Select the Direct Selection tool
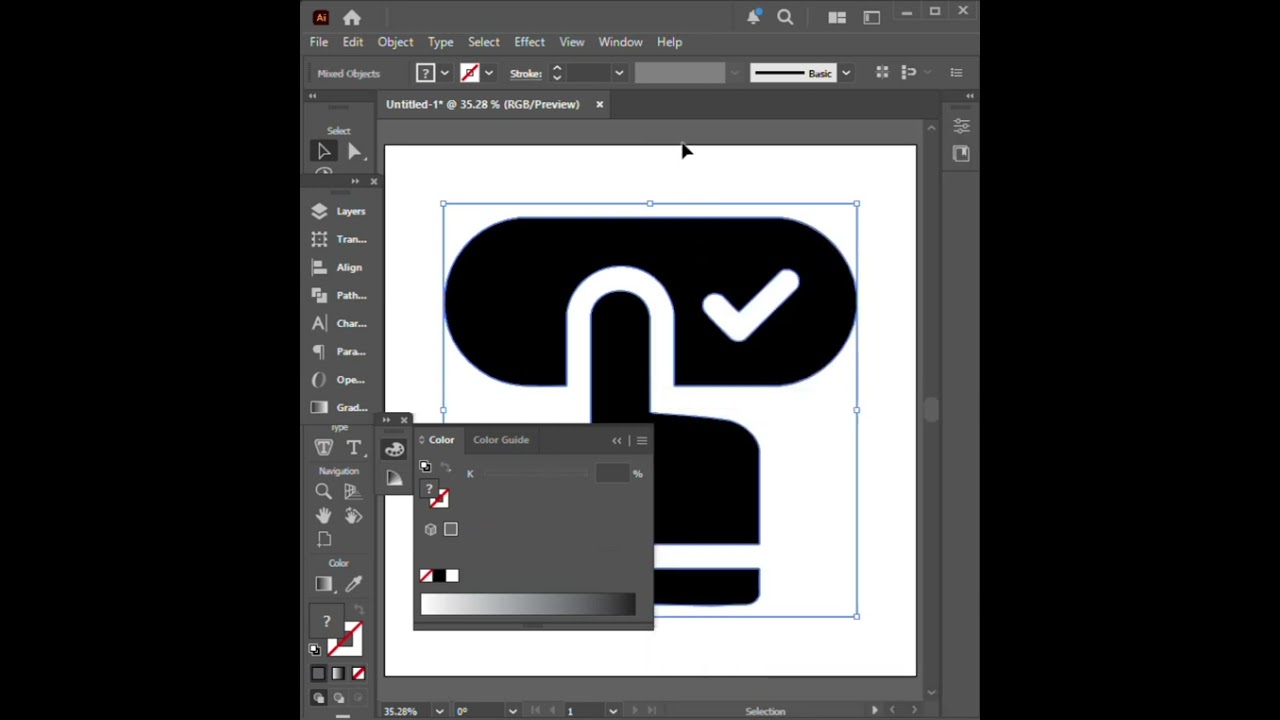Viewport: 1280px width, 720px height. (354, 151)
